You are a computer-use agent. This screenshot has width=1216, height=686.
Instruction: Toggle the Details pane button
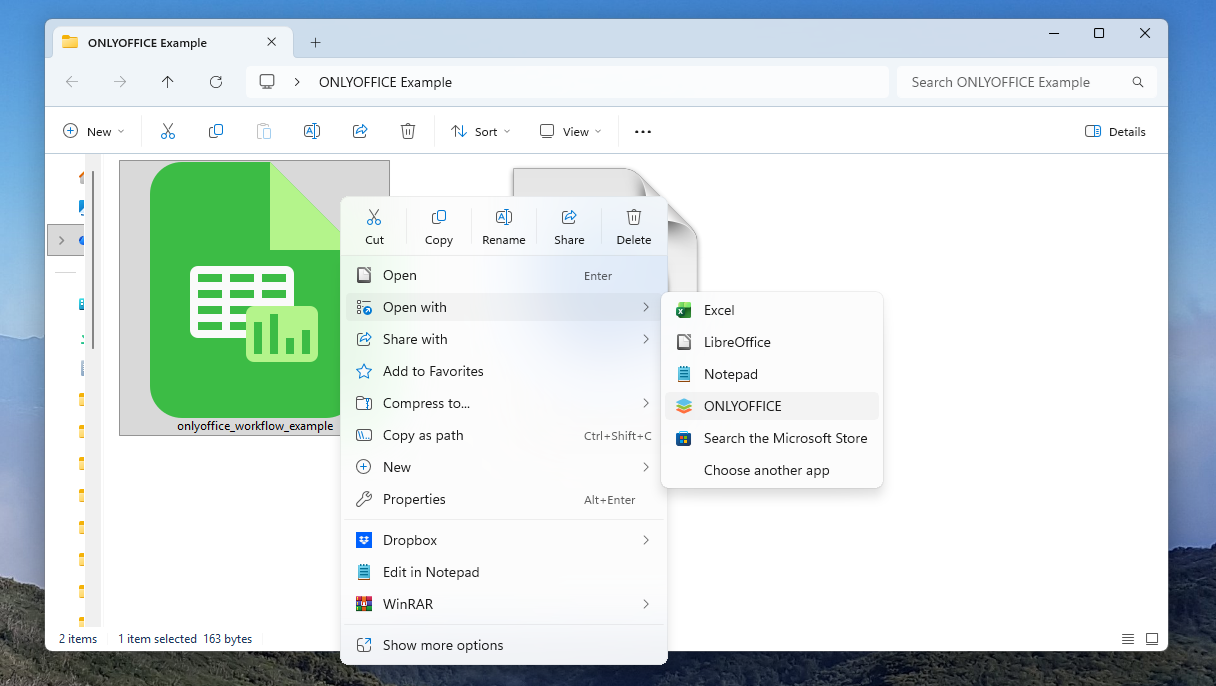coord(1115,131)
